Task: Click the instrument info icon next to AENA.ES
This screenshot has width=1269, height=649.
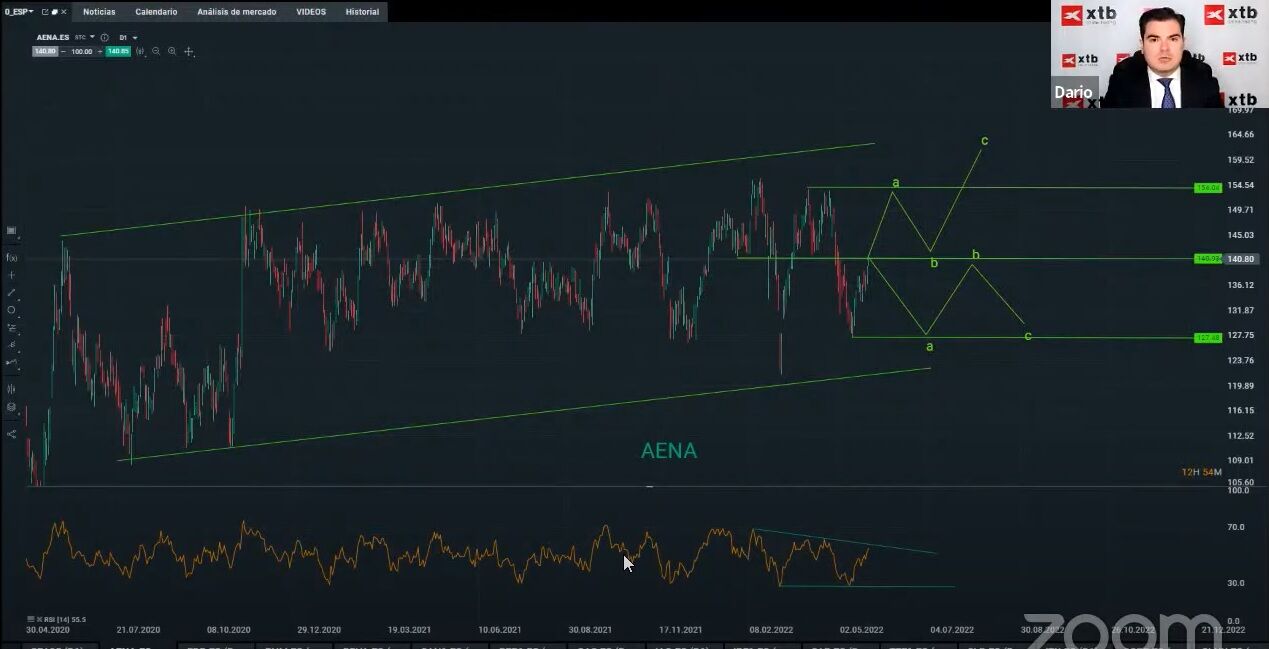Action: [105, 38]
